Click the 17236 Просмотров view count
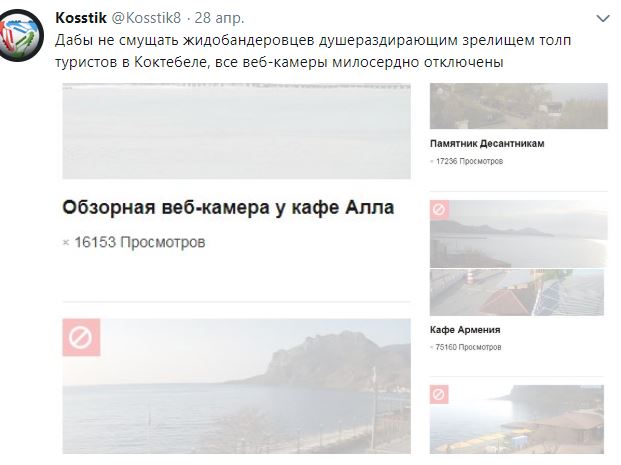 pos(467,161)
